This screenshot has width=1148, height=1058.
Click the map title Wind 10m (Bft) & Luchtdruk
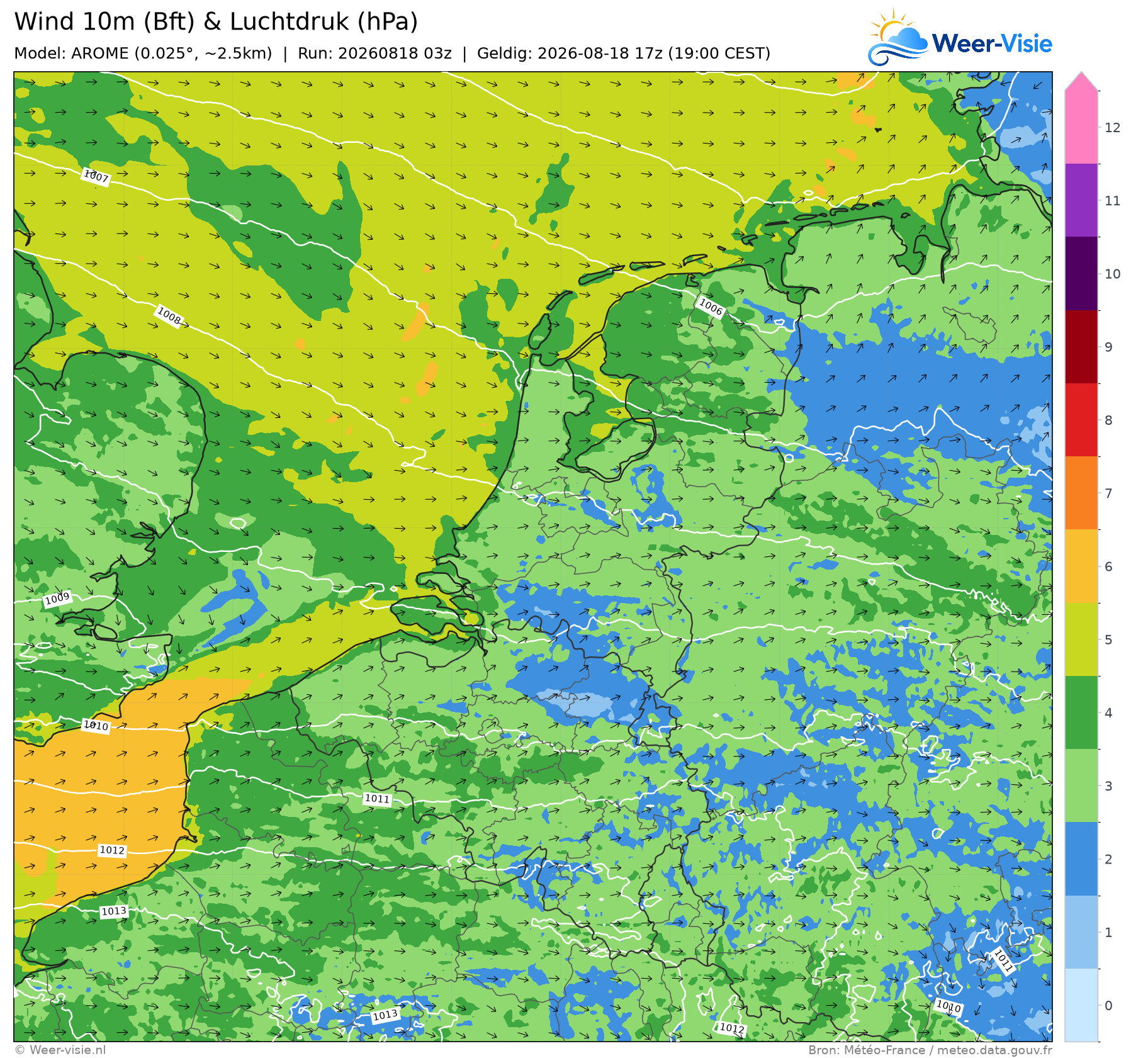pos(216,21)
